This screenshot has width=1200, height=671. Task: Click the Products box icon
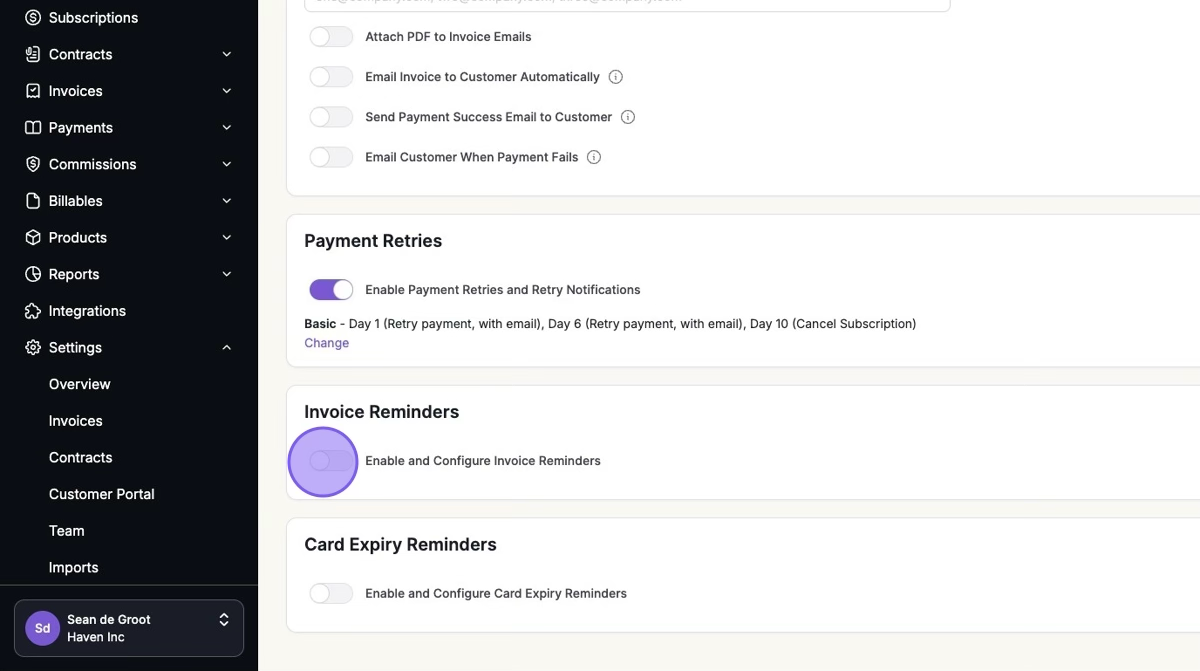(x=33, y=238)
